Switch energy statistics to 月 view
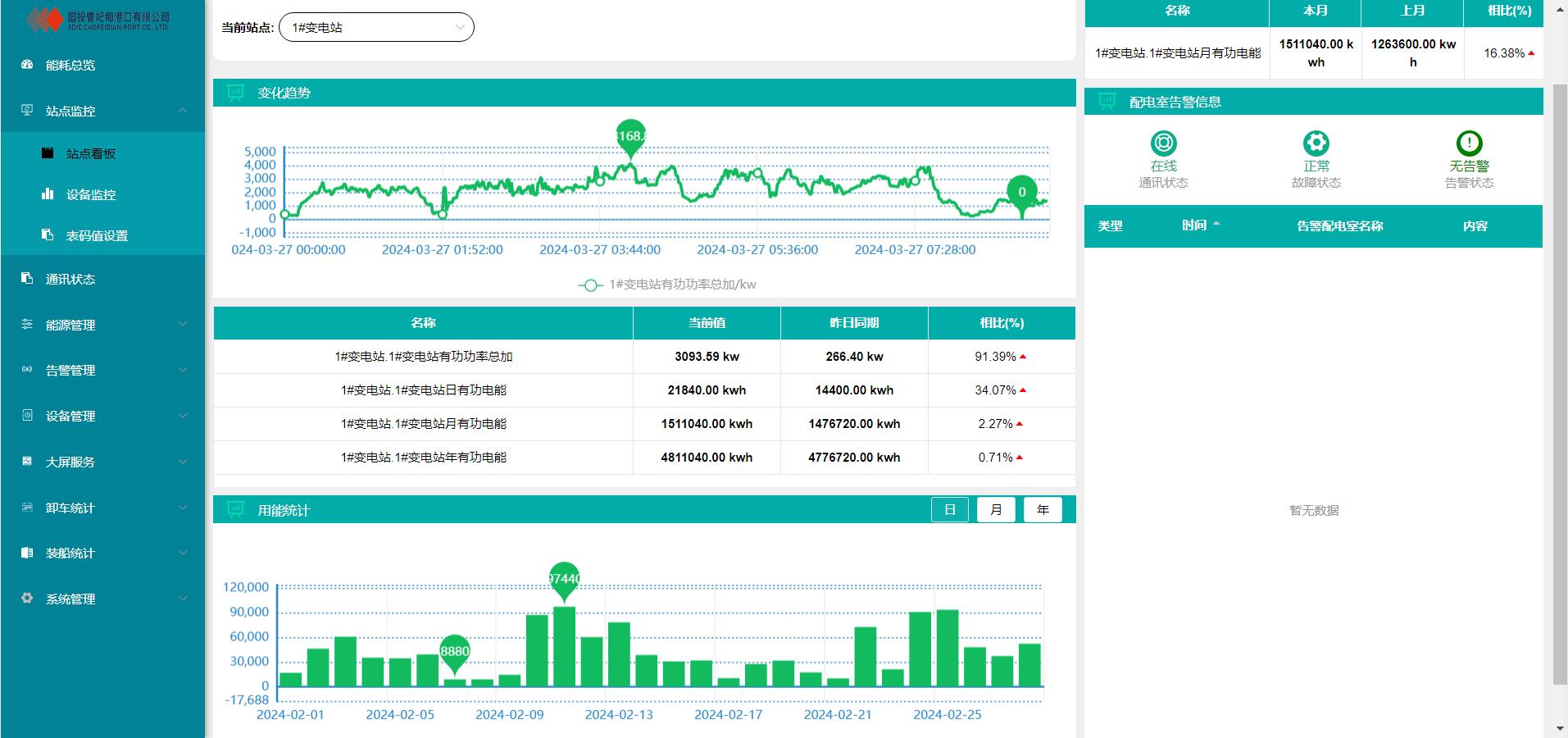The width and height of the screenshot is (1568, 738). pos(996,510)
